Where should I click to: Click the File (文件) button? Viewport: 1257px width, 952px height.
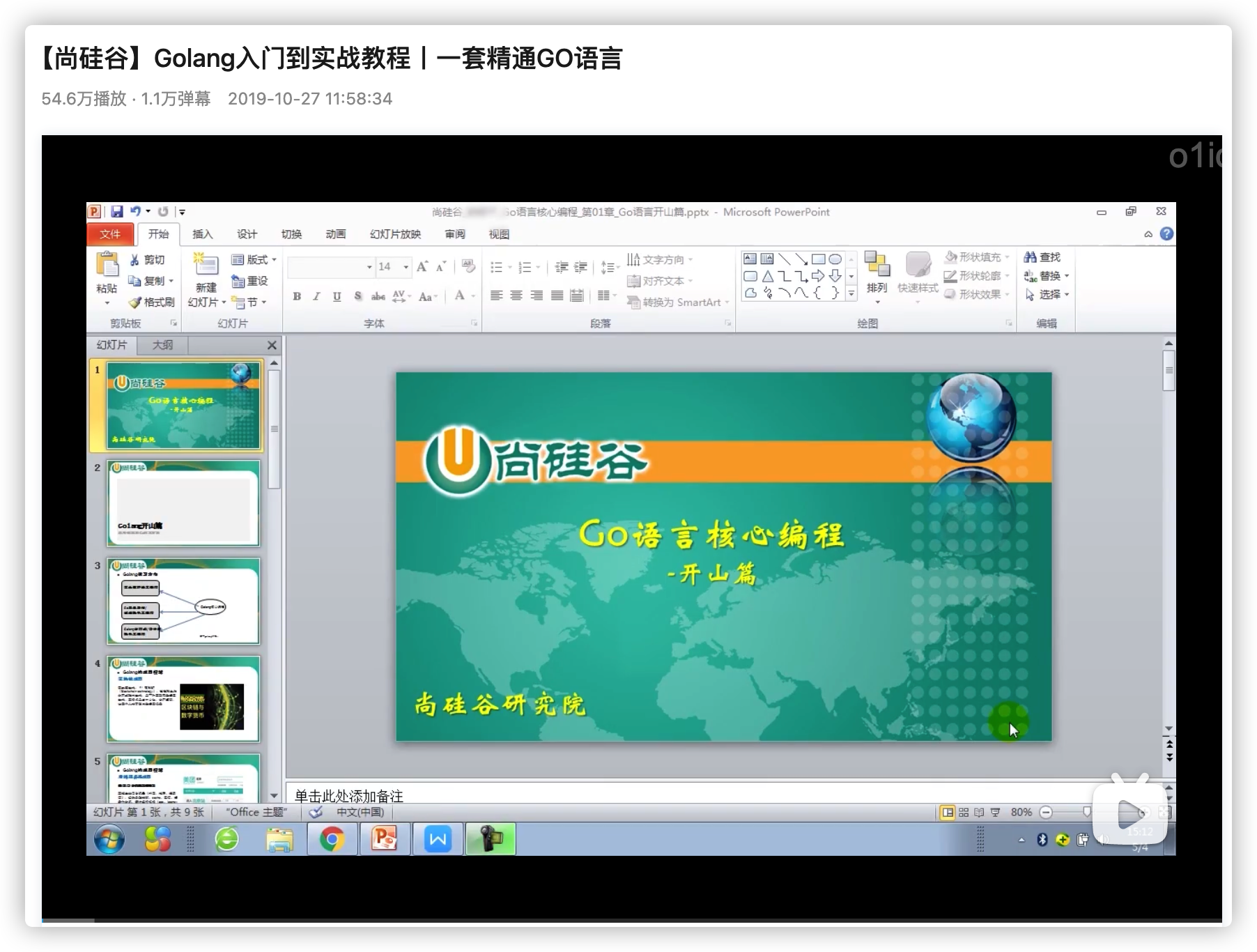coord(110,234)
